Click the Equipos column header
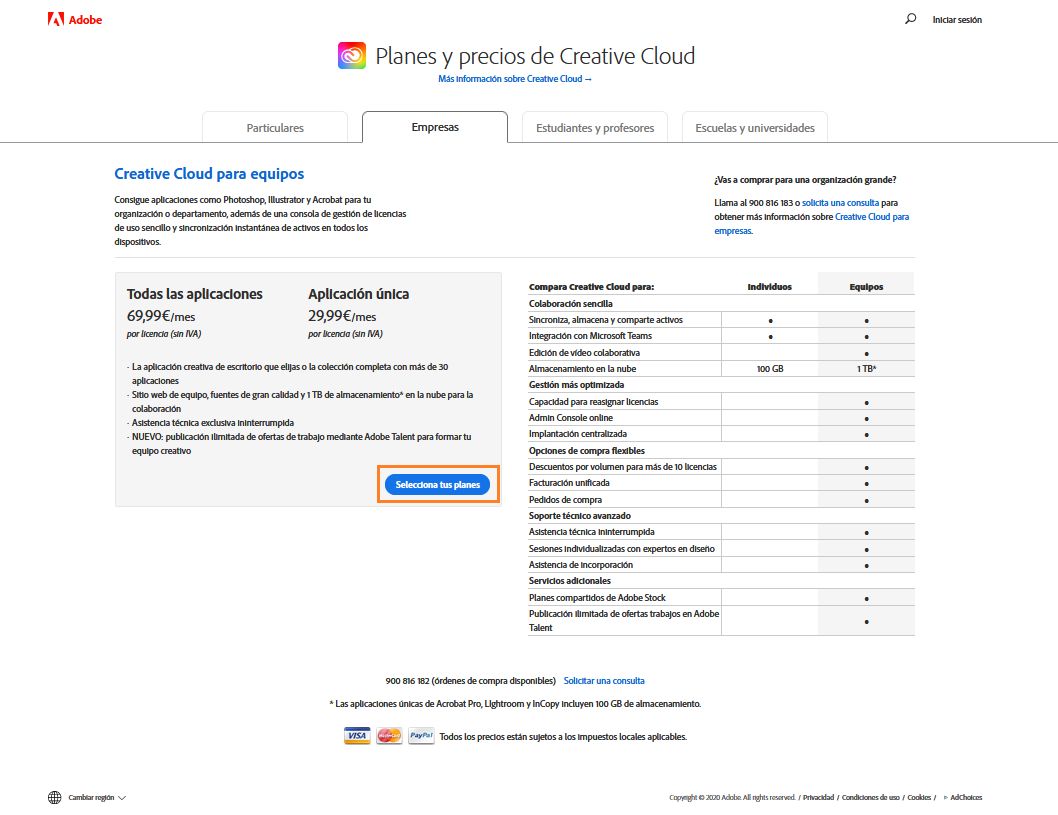This screenshot has height=815, width=1058. pos(866,287)
